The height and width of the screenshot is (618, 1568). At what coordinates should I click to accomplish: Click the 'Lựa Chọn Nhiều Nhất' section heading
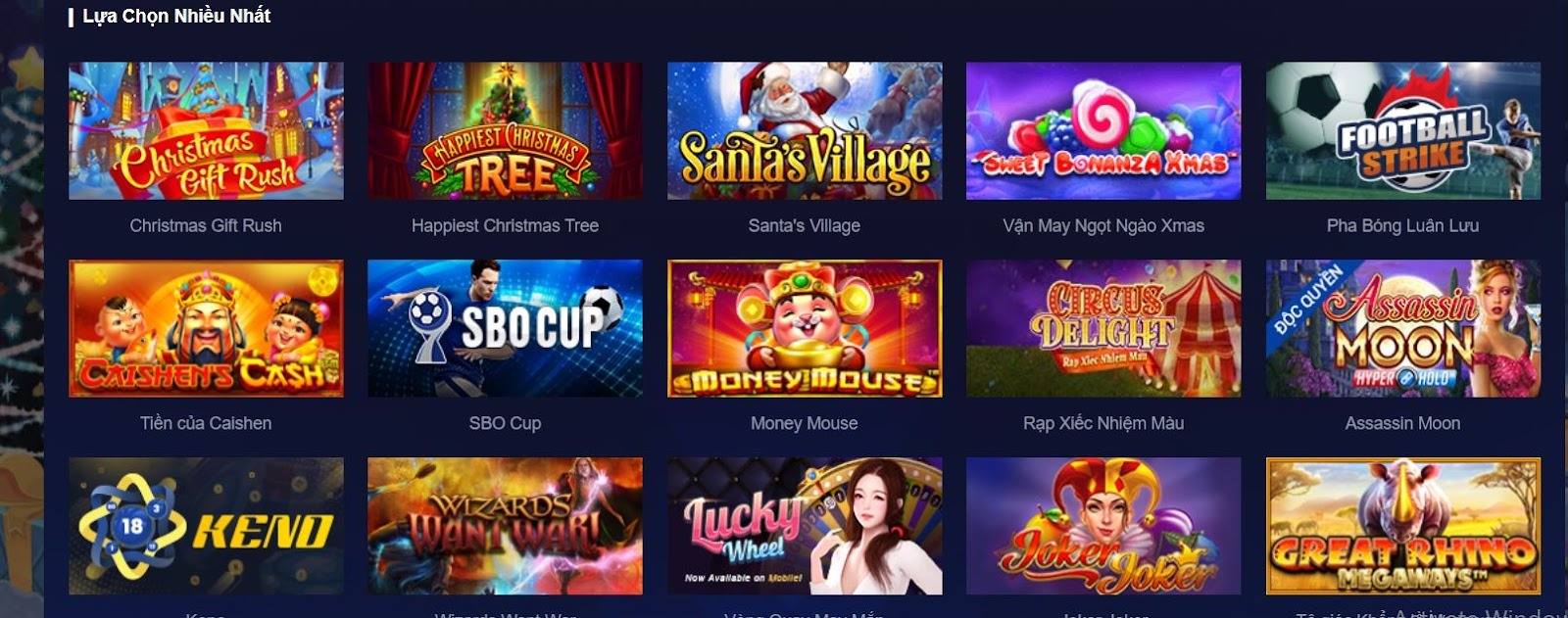click(176, 17)
